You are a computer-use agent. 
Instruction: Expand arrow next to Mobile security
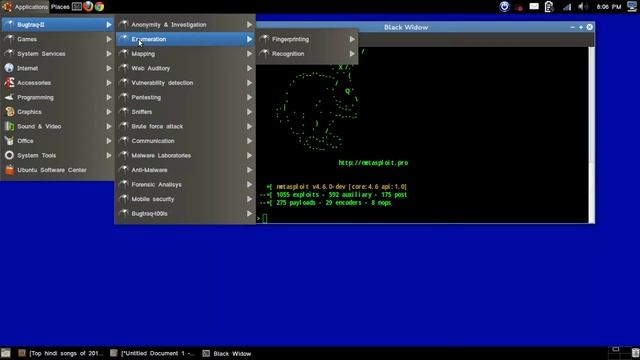coord(249,199)
